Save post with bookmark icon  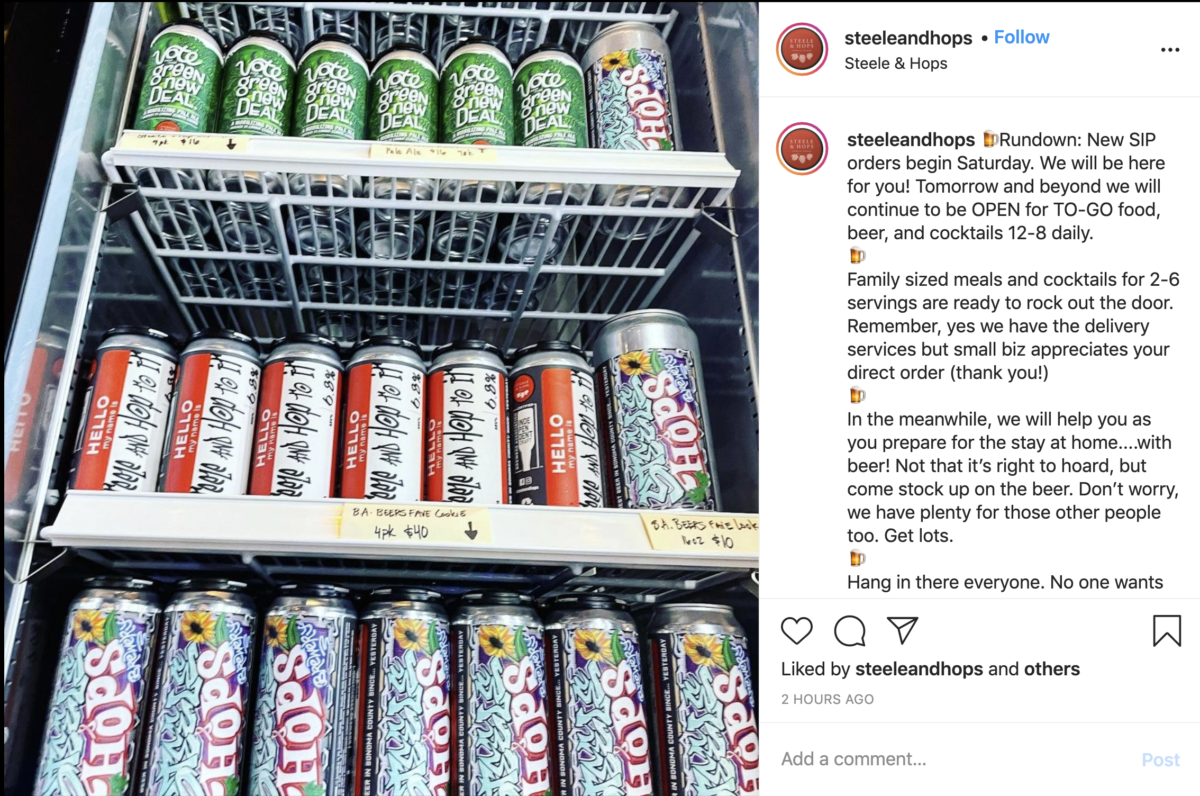point(1167,630)
